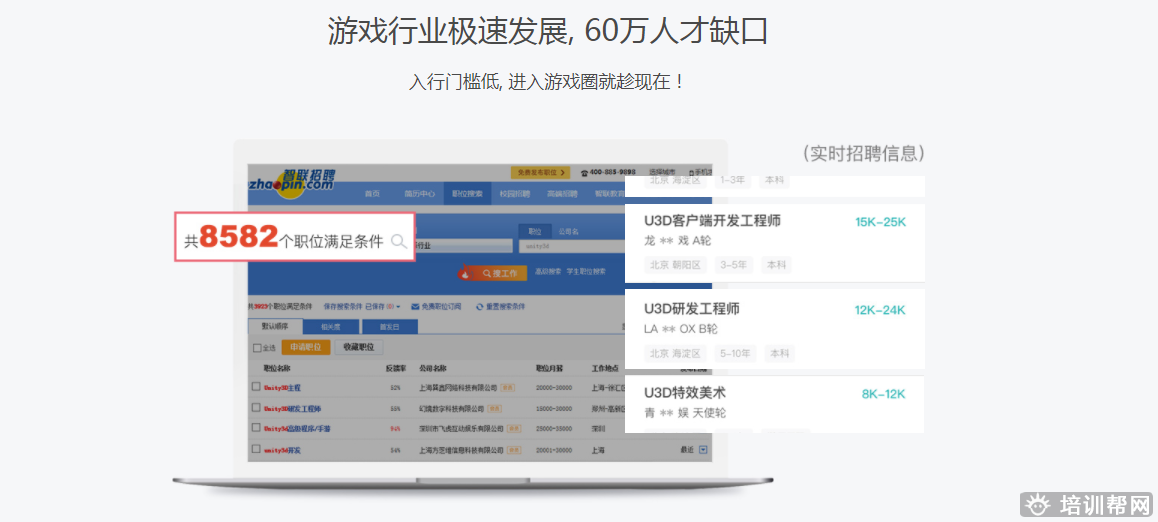1158x522 pixels.
Task: Switch to the 相关度 sort tab
Action: 330,327
